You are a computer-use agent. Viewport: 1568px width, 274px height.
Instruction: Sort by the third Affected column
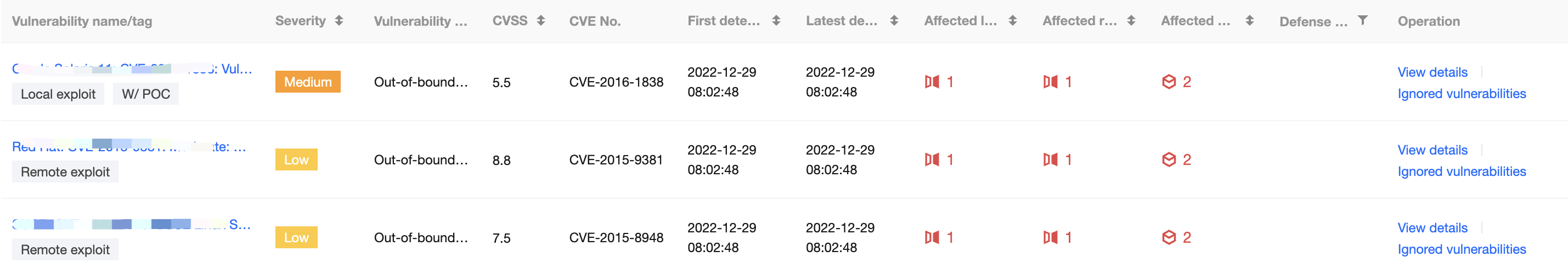tap(1250, 21)
